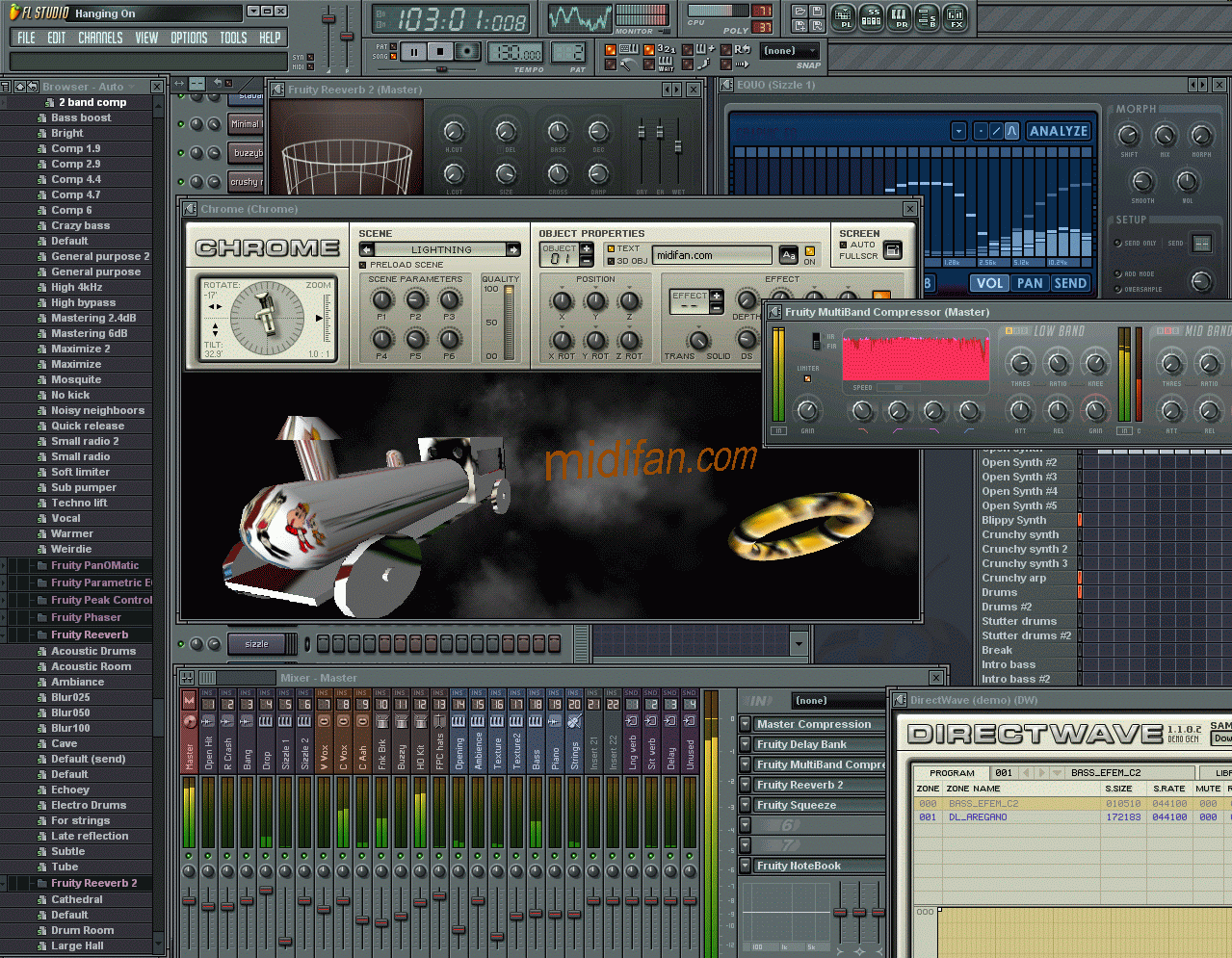The width and height of the screenshot is (1232, 958).
Task: Open Fruity Reeverb 2 window options icon
Action: coord(278,90)
